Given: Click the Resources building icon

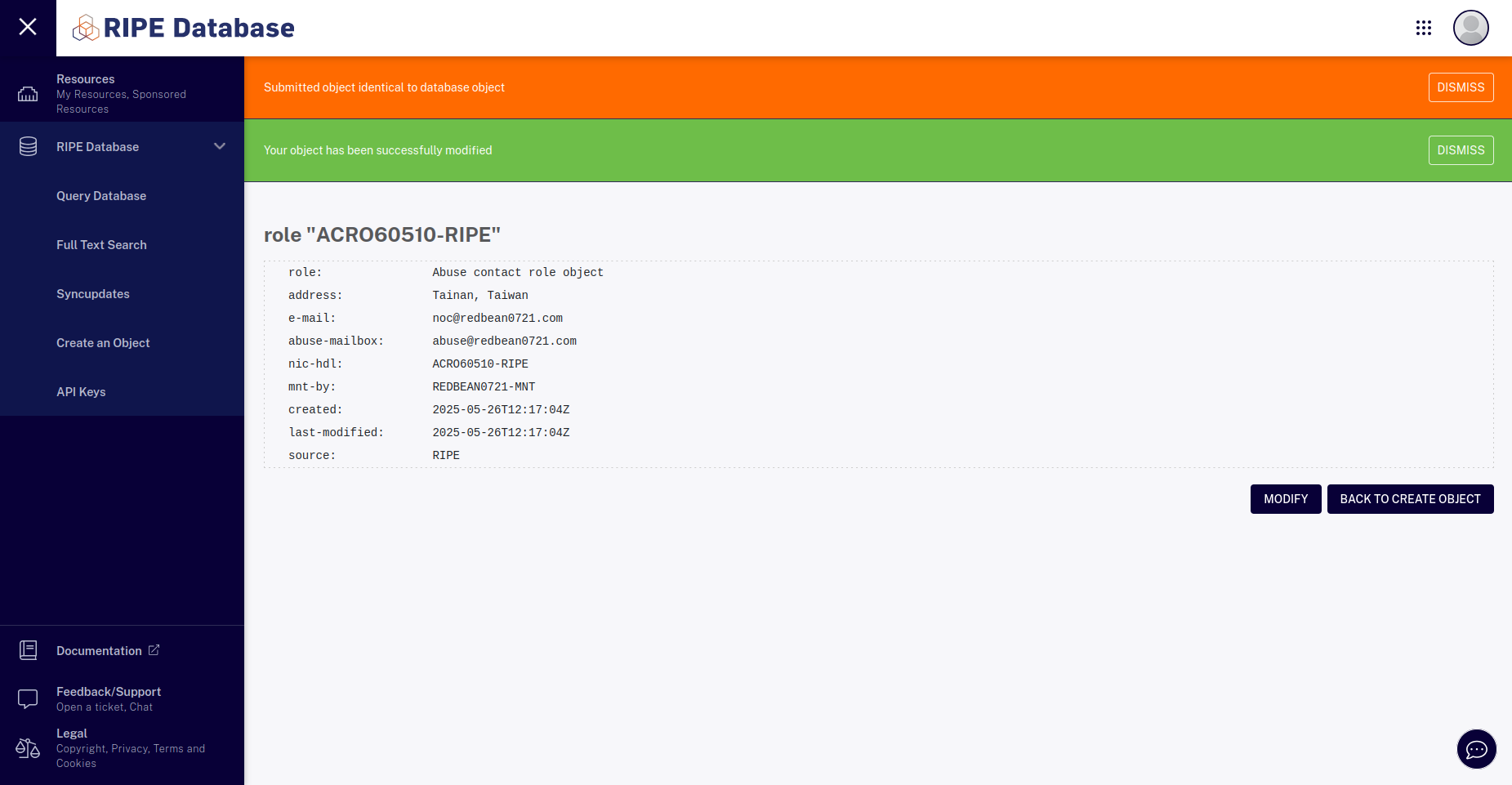Looking at the screenshot, I should click(x=28, y=94).
